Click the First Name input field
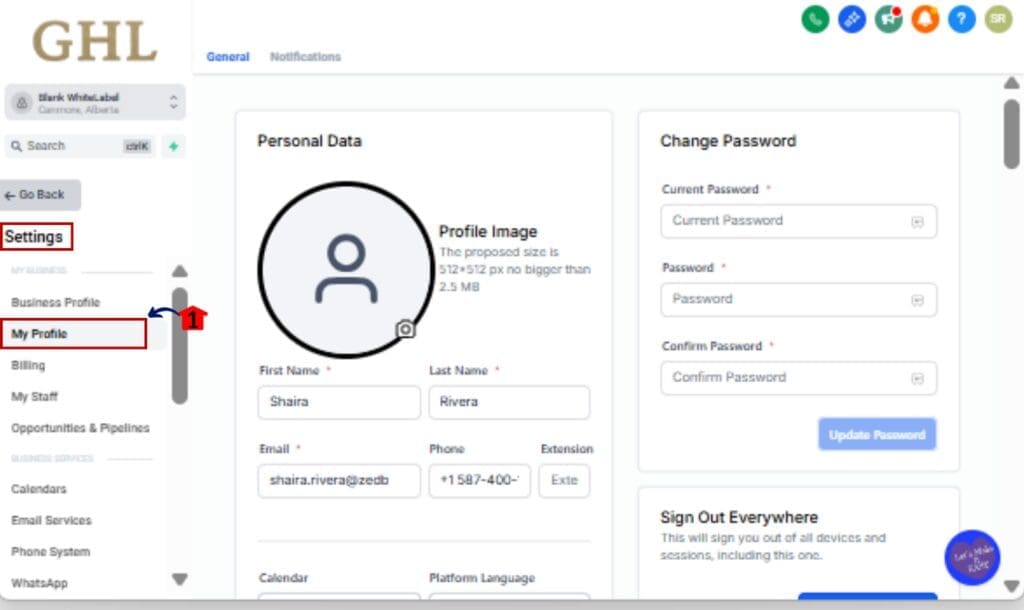 tap(338, 402)
